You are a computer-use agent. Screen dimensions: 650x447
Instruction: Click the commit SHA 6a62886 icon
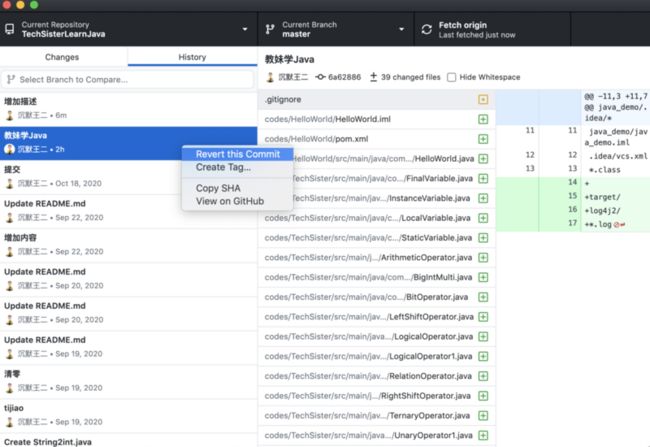[320, 77]
